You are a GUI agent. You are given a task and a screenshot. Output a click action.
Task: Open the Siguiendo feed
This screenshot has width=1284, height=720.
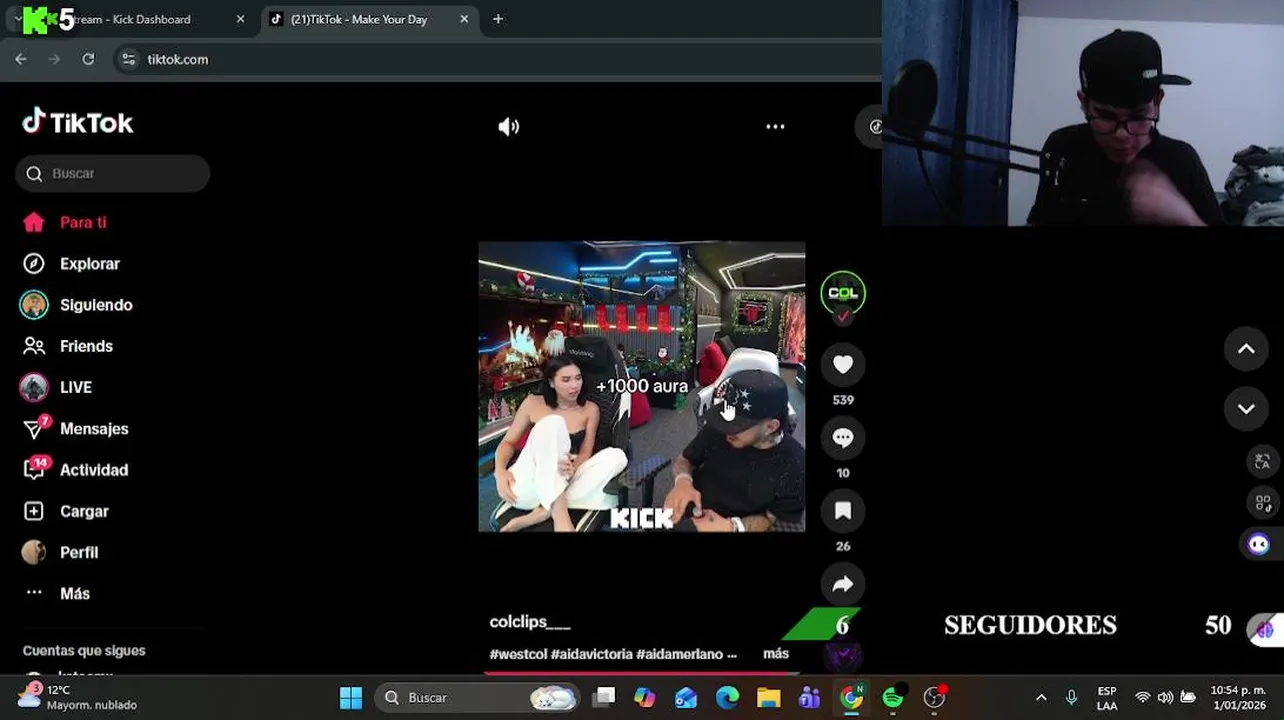pyautogui.click(x=96, y=305)
